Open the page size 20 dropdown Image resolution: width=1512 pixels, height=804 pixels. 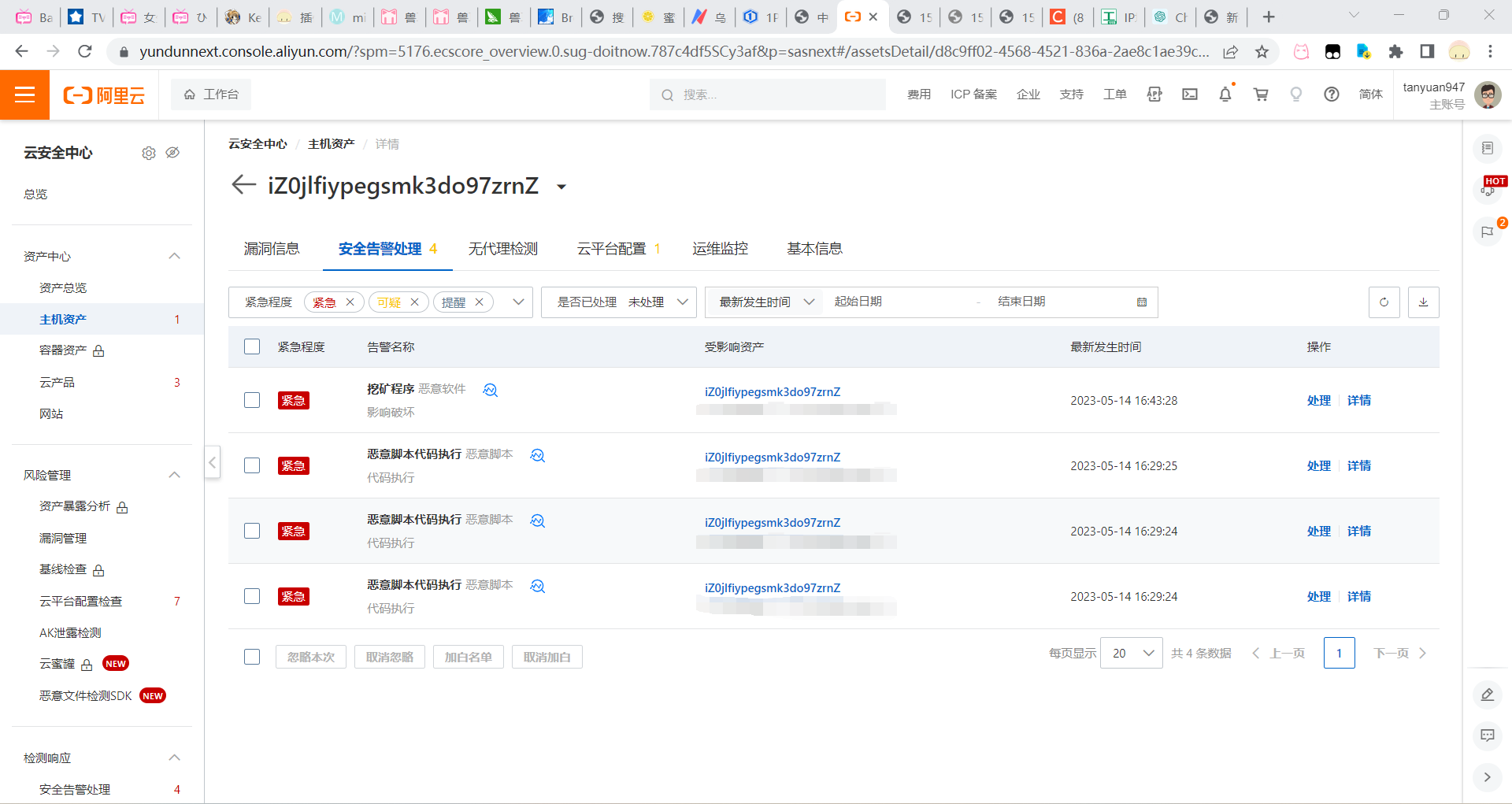(x=1131, y=653)
